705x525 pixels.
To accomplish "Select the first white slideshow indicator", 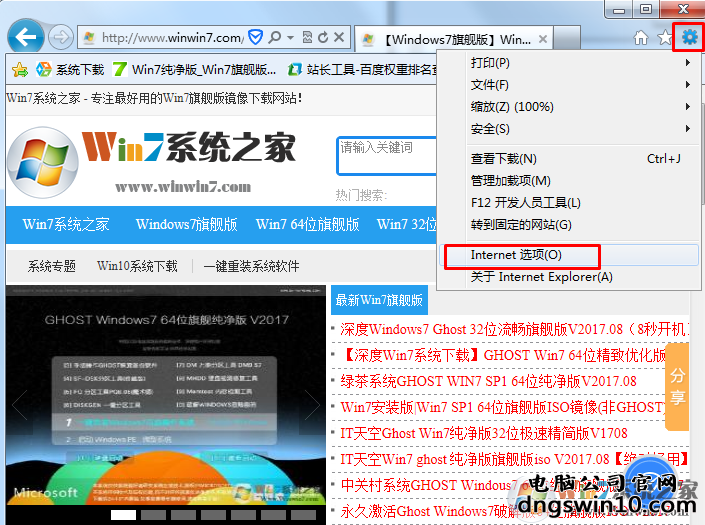I will [x=123, y=515].
